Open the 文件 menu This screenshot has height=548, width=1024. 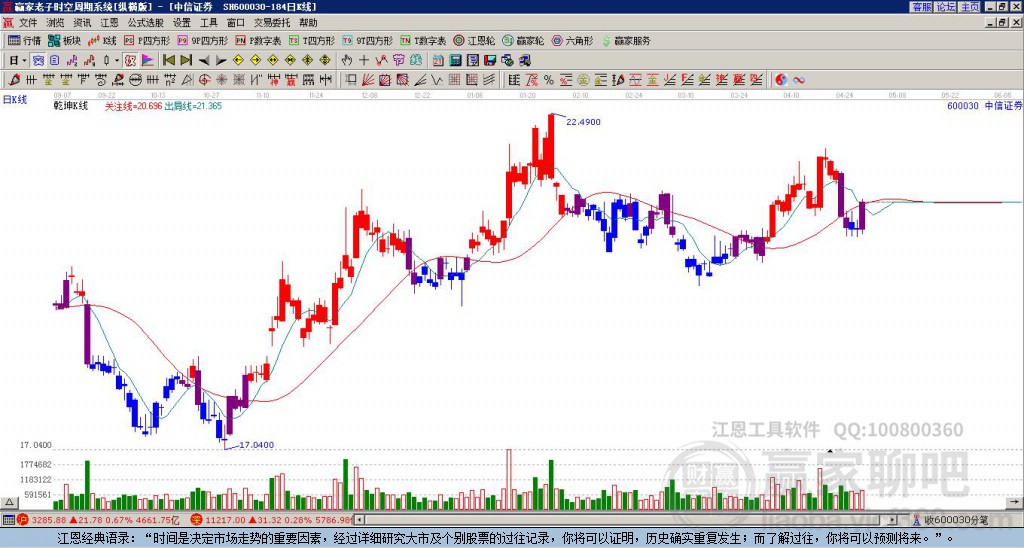tap(28, 23)
